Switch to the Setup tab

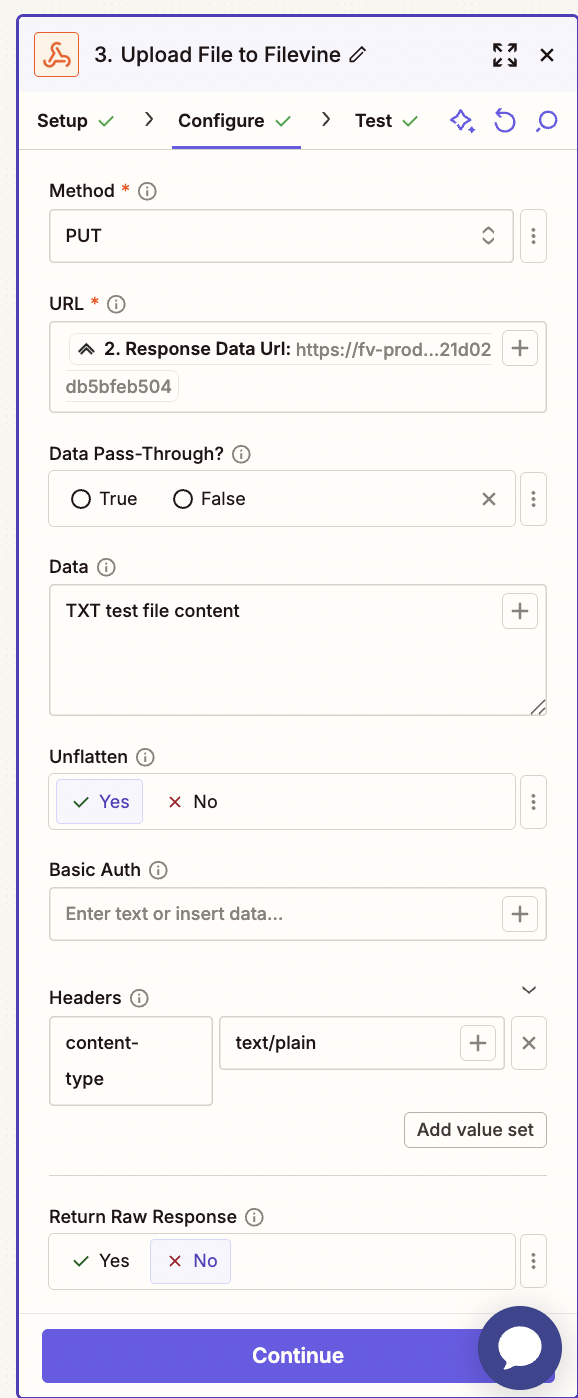63,120
